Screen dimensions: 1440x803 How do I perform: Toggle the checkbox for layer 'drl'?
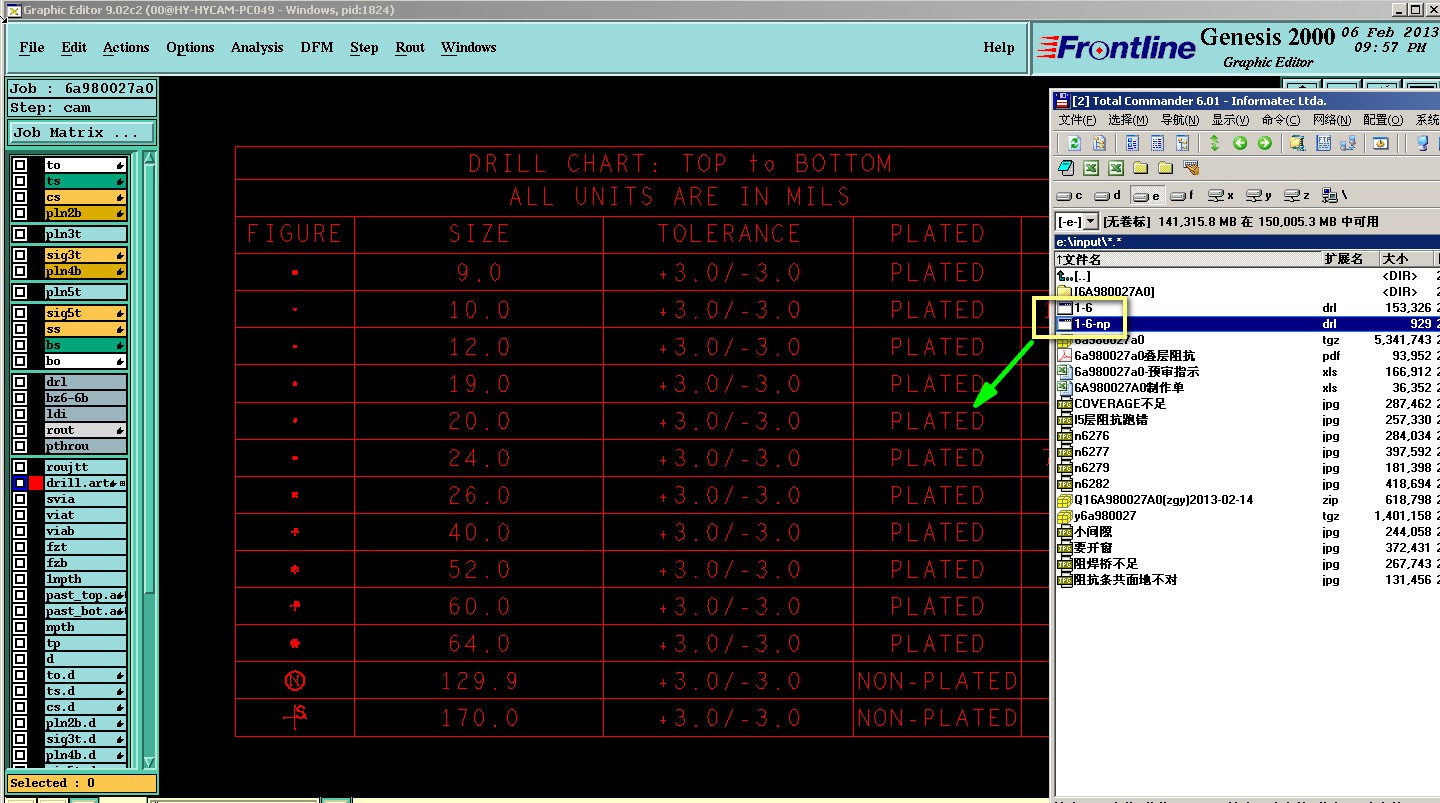point(20,382)
